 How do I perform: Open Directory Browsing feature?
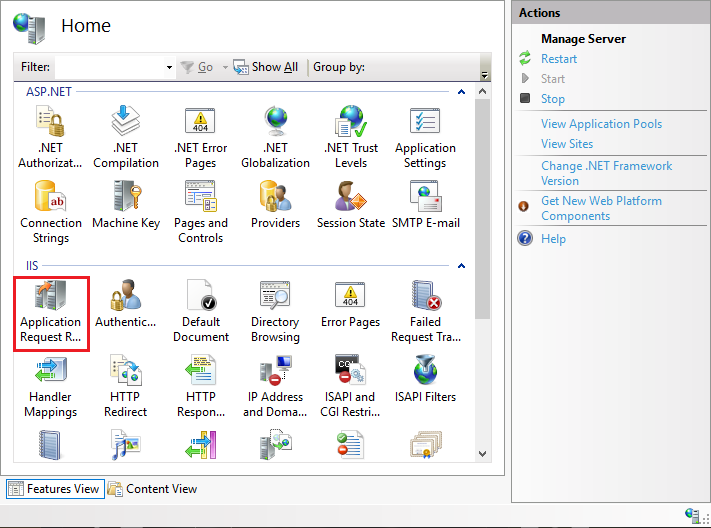[x=275, y=311]
